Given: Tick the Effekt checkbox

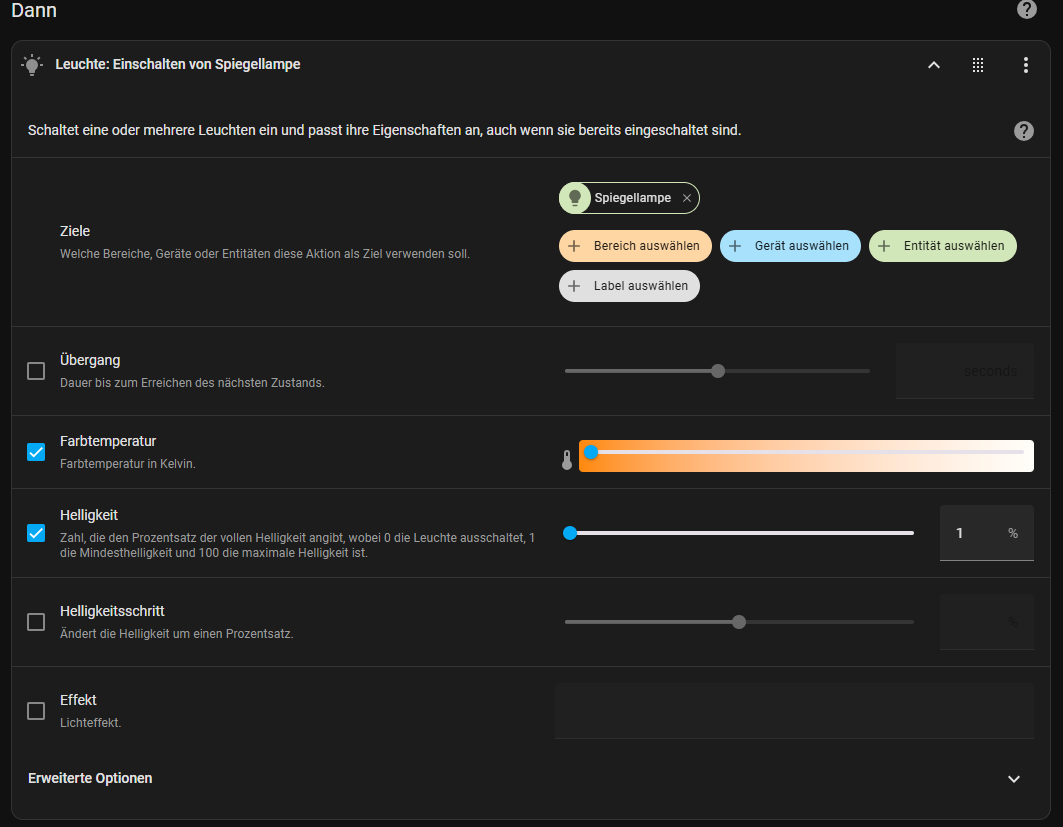Looking at the screenshot, I should tap(36, 711).
